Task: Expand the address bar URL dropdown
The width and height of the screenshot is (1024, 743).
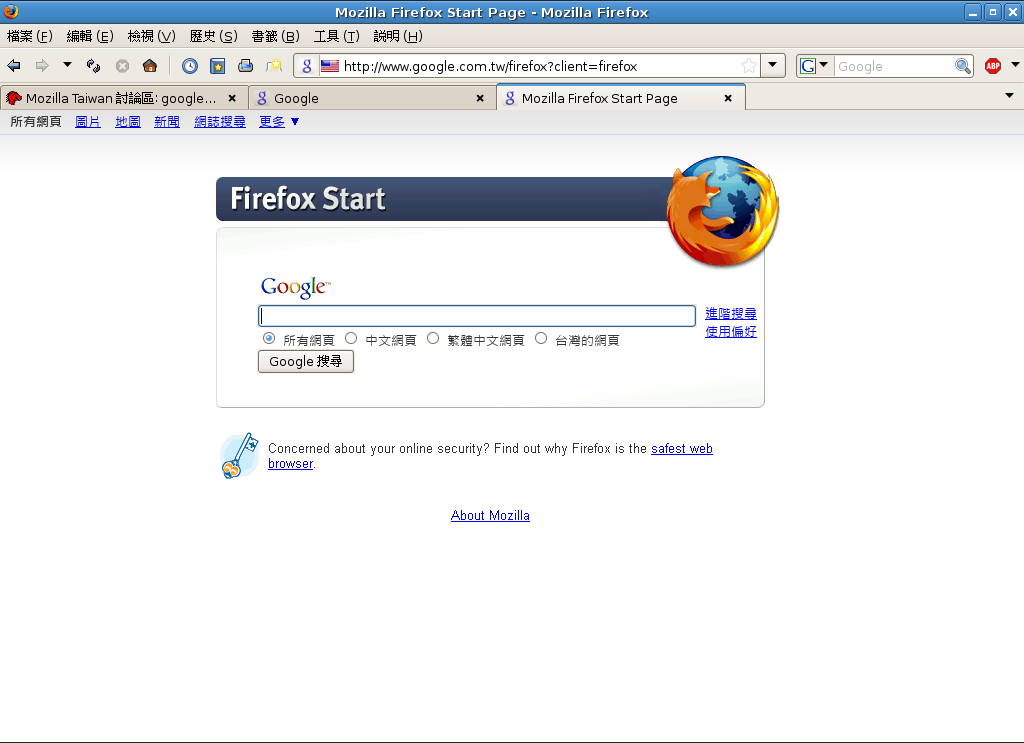Action: click(773, 65)
